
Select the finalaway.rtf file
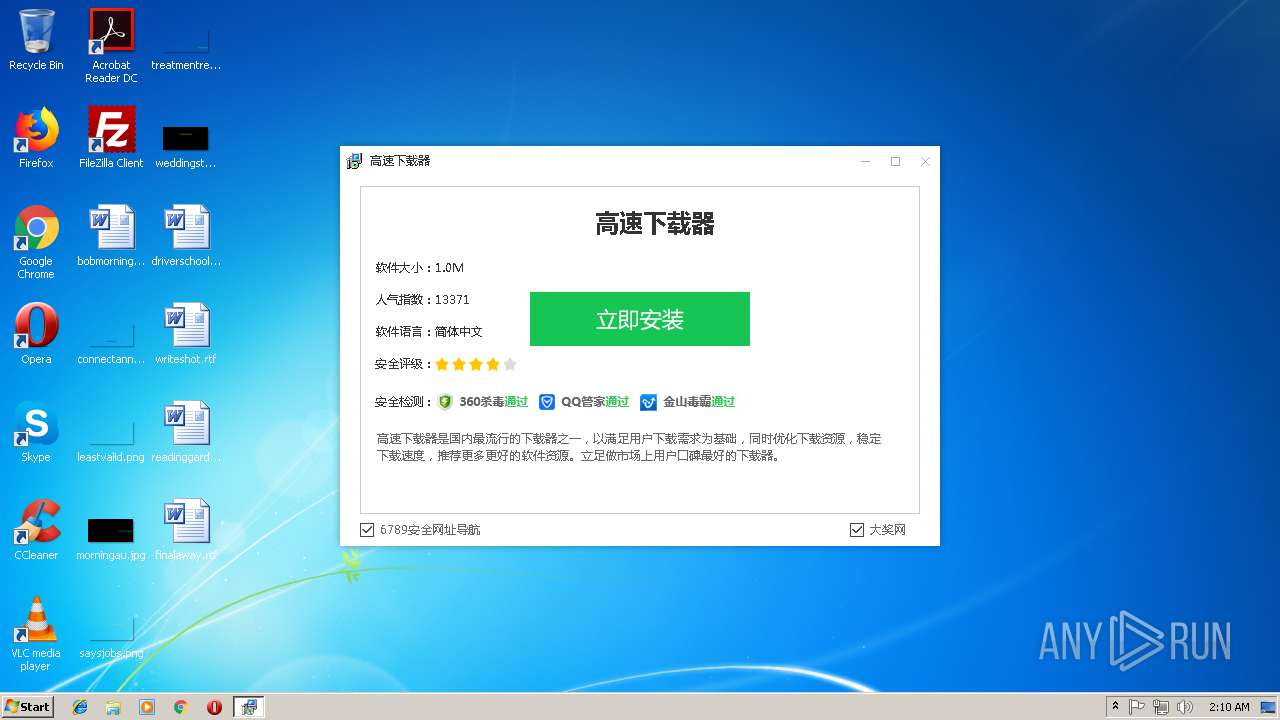(186, 530)
